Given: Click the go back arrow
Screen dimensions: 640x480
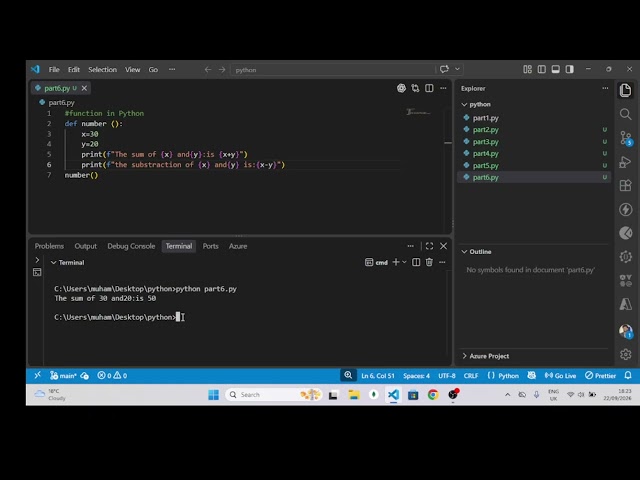Looking at the screenshot, I should (208, 70).
